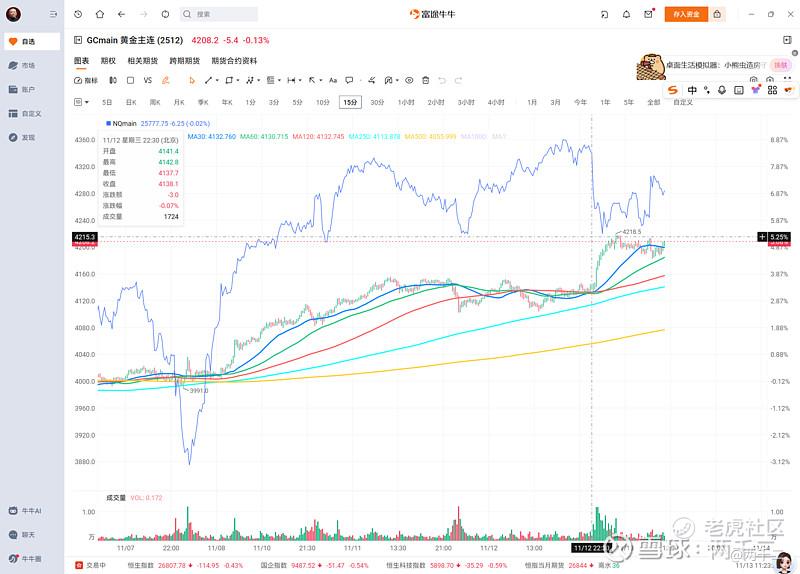Viewport: 800px width, 574px height.
Task: Toggle the Sogou punctuation mode icon
Action: pos(707,90)
